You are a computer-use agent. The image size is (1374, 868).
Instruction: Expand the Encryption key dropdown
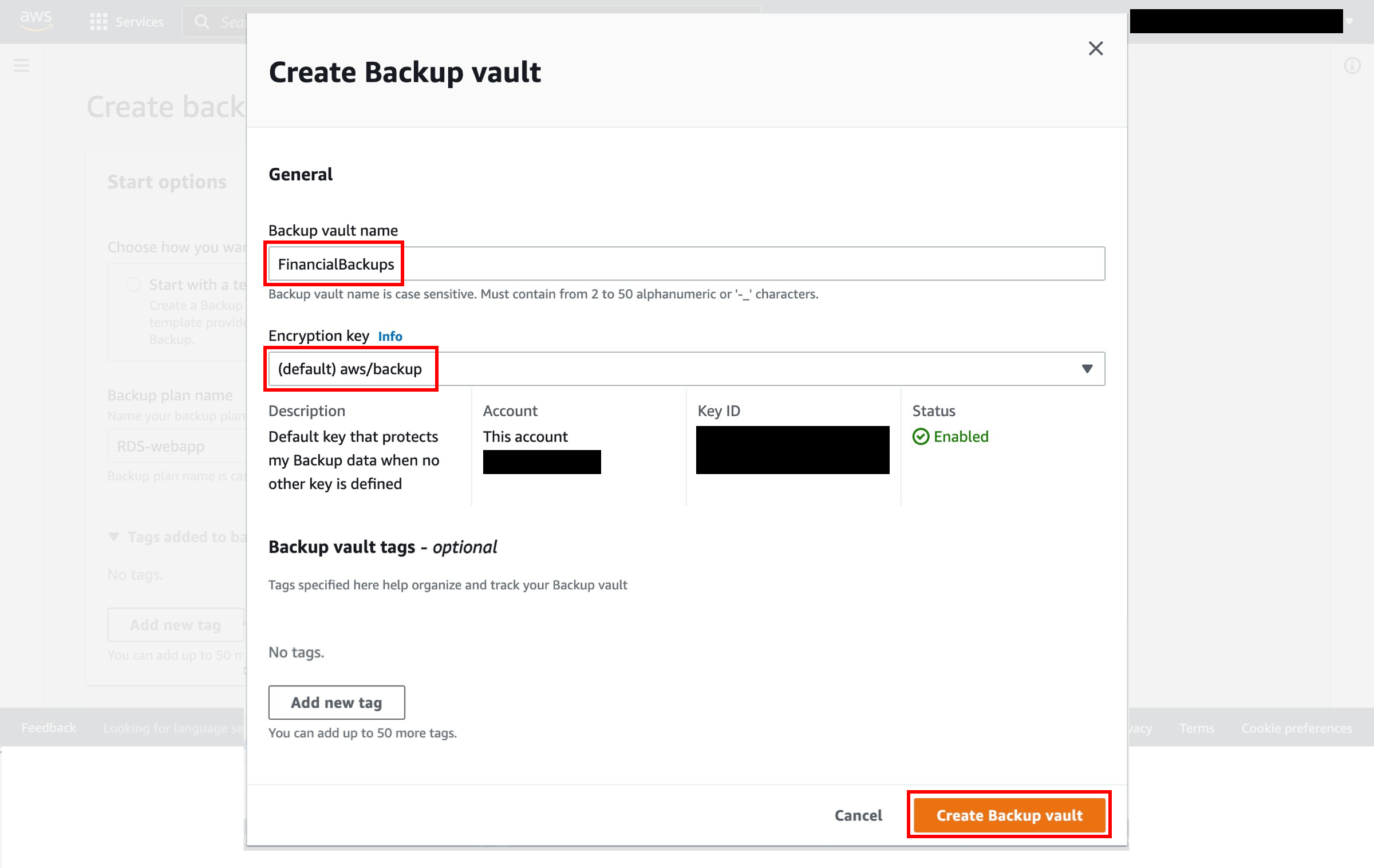1087,369
